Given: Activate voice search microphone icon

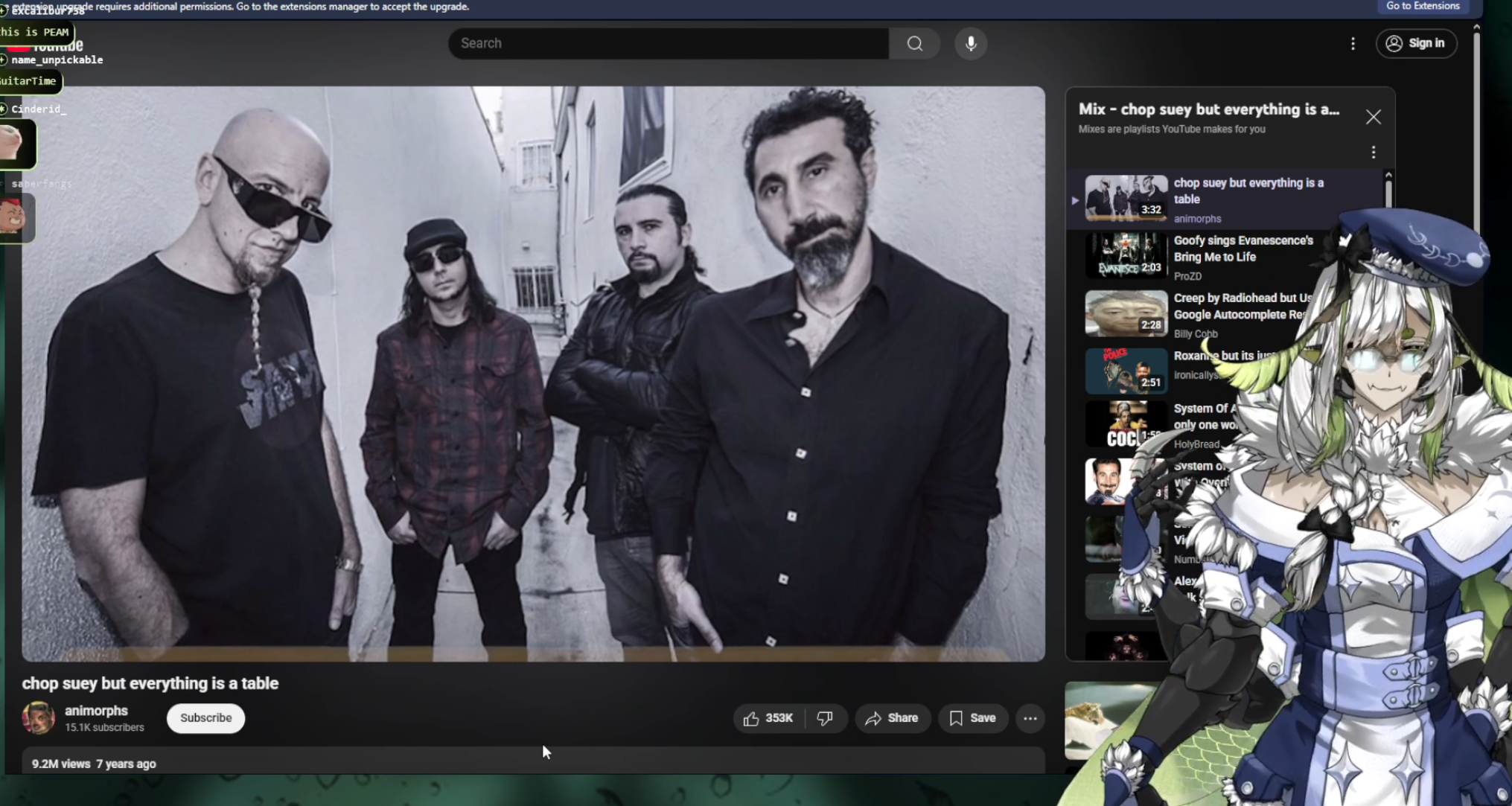Looking at the screenshot, I should (x=970, y=43).
